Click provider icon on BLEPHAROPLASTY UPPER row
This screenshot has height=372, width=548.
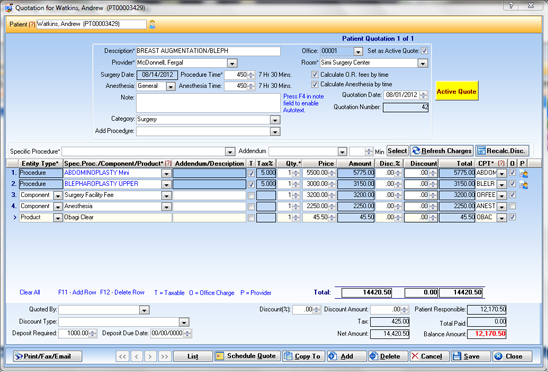[x=524, y=185]
